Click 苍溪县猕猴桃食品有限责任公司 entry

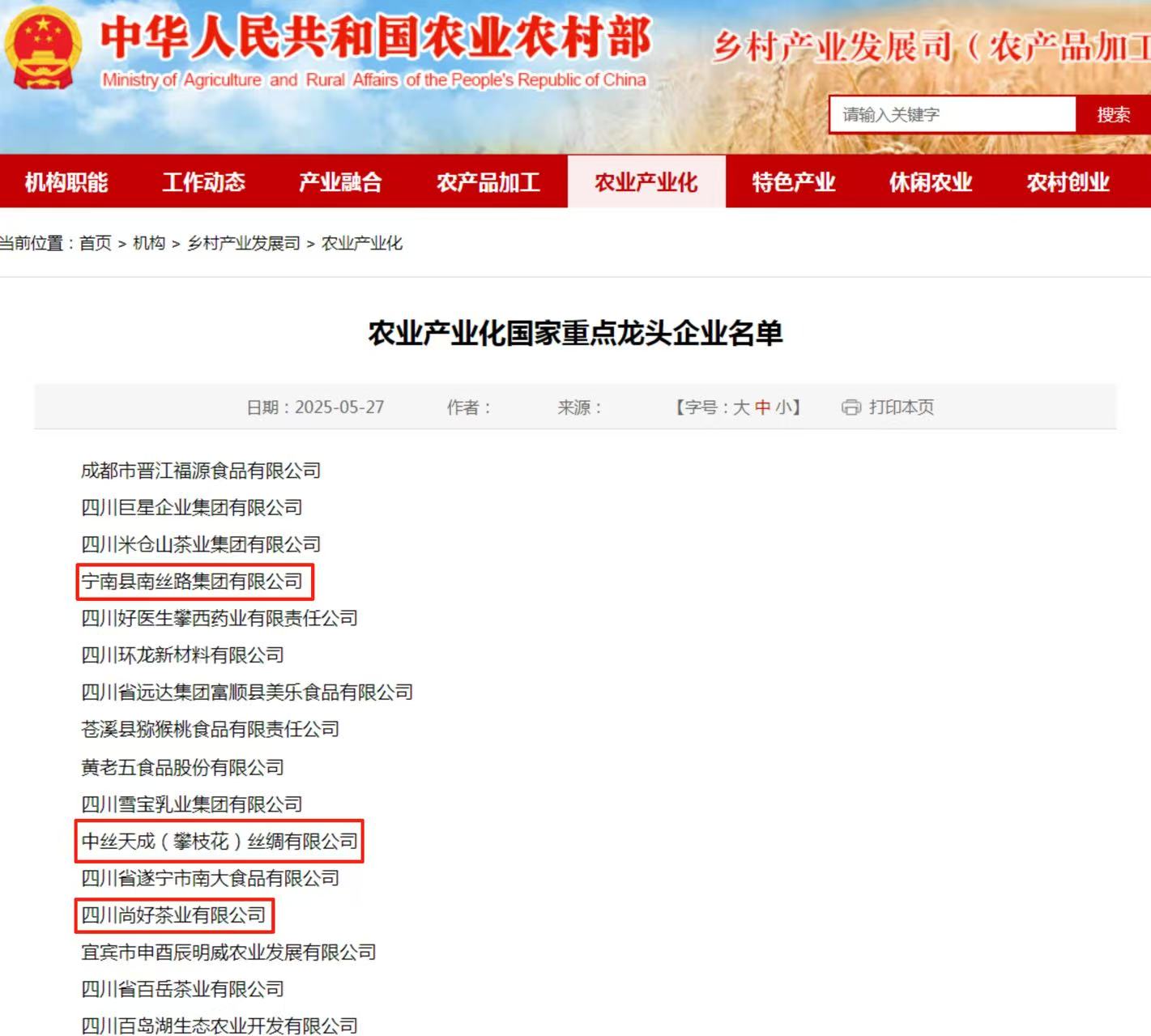tap(211, 729)
